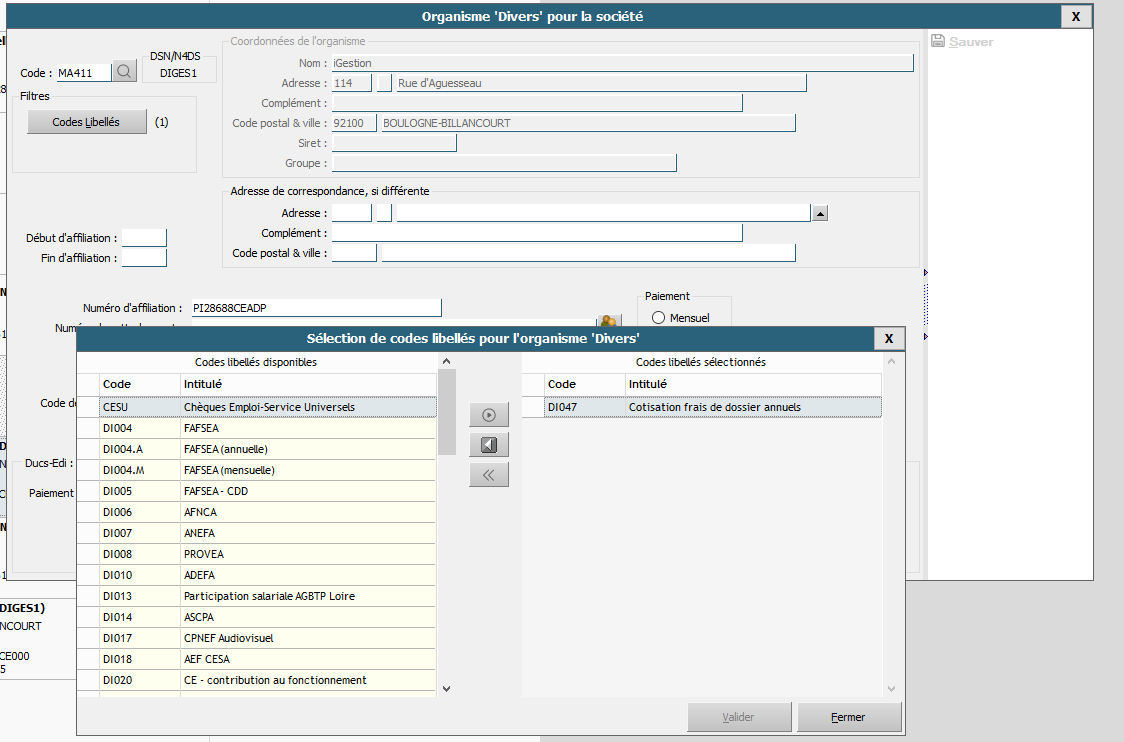Click the Code column header in selected codes
This screenshot has height=742, width=1124.
tap(584, 384)
